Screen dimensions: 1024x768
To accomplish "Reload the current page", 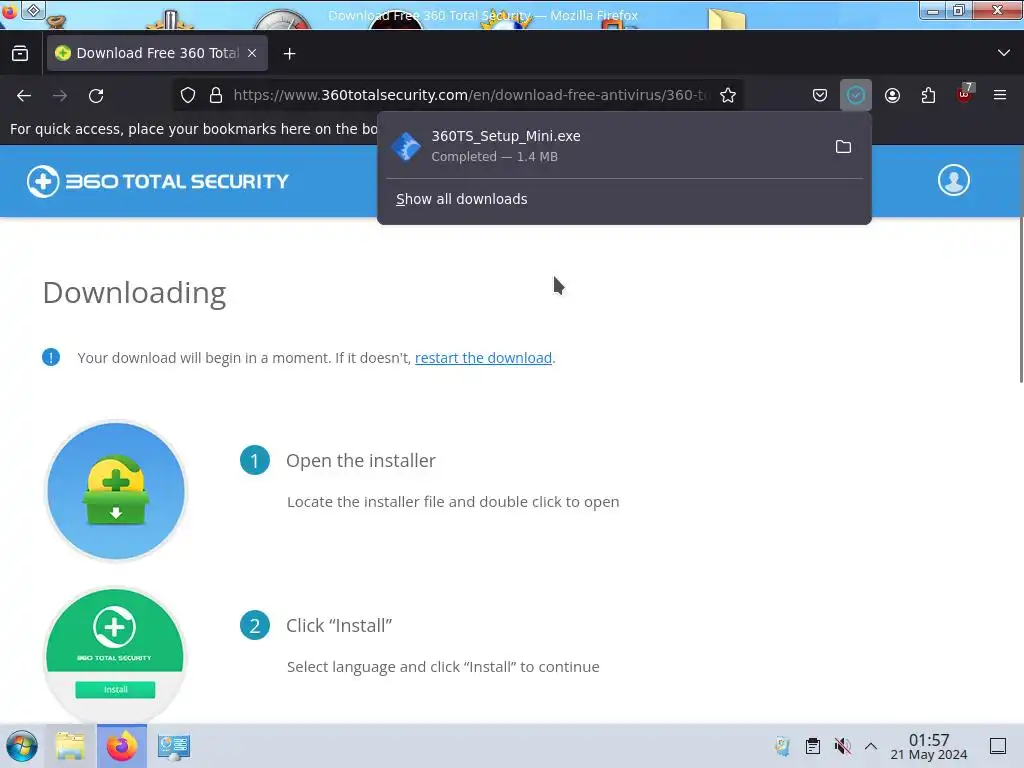I will [96, 95].
